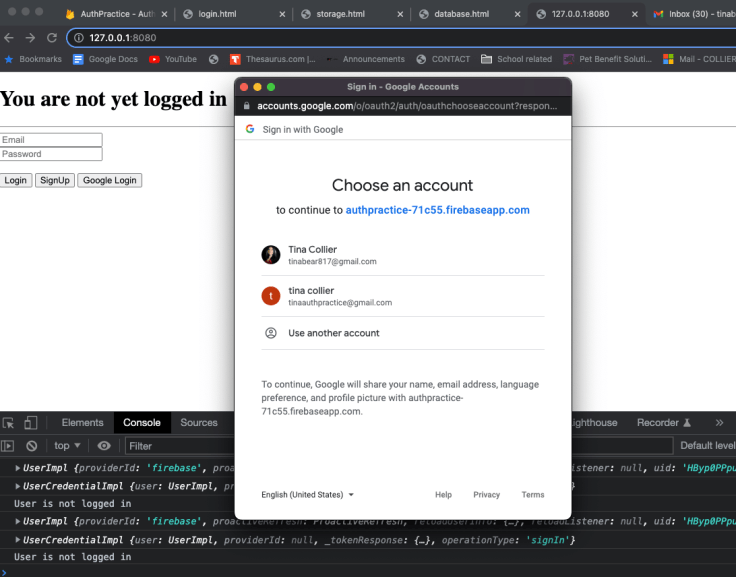This screenshot has width=736, height=577.
Task: Switch to database.html tab
Action: [x=461, y=14]
